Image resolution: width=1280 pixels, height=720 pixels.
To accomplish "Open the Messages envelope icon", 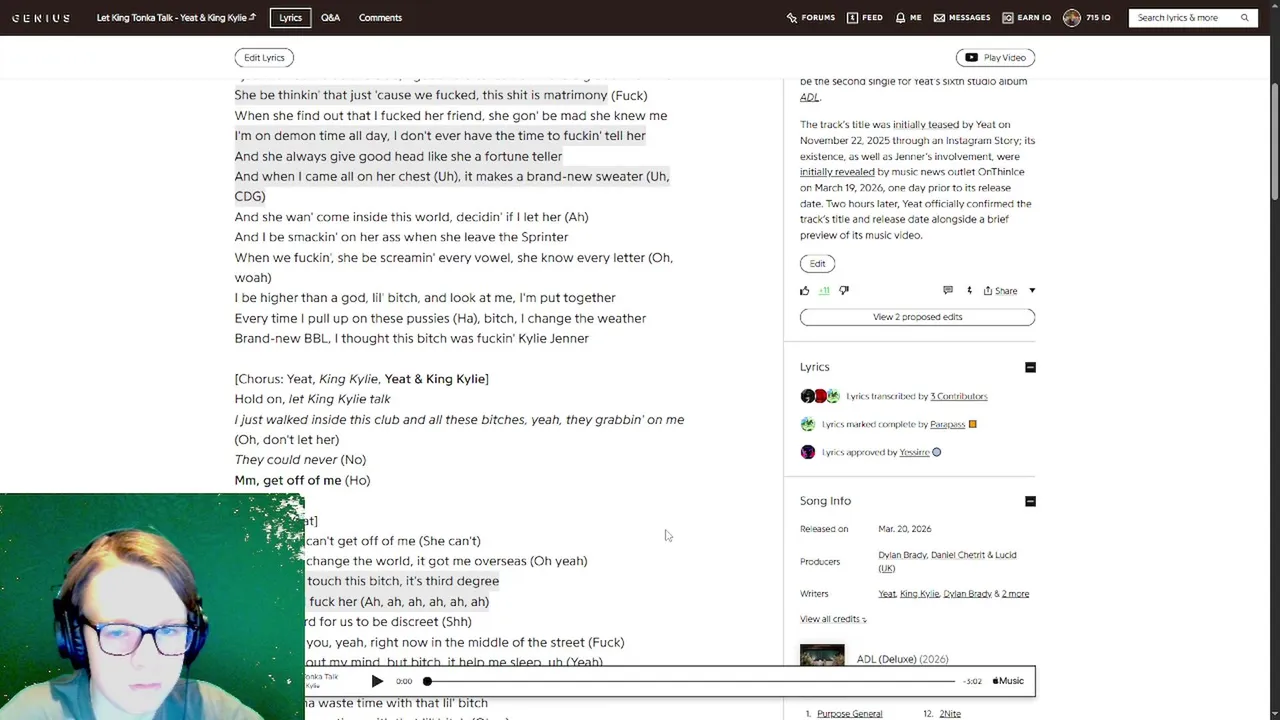I will coord(938,18).
